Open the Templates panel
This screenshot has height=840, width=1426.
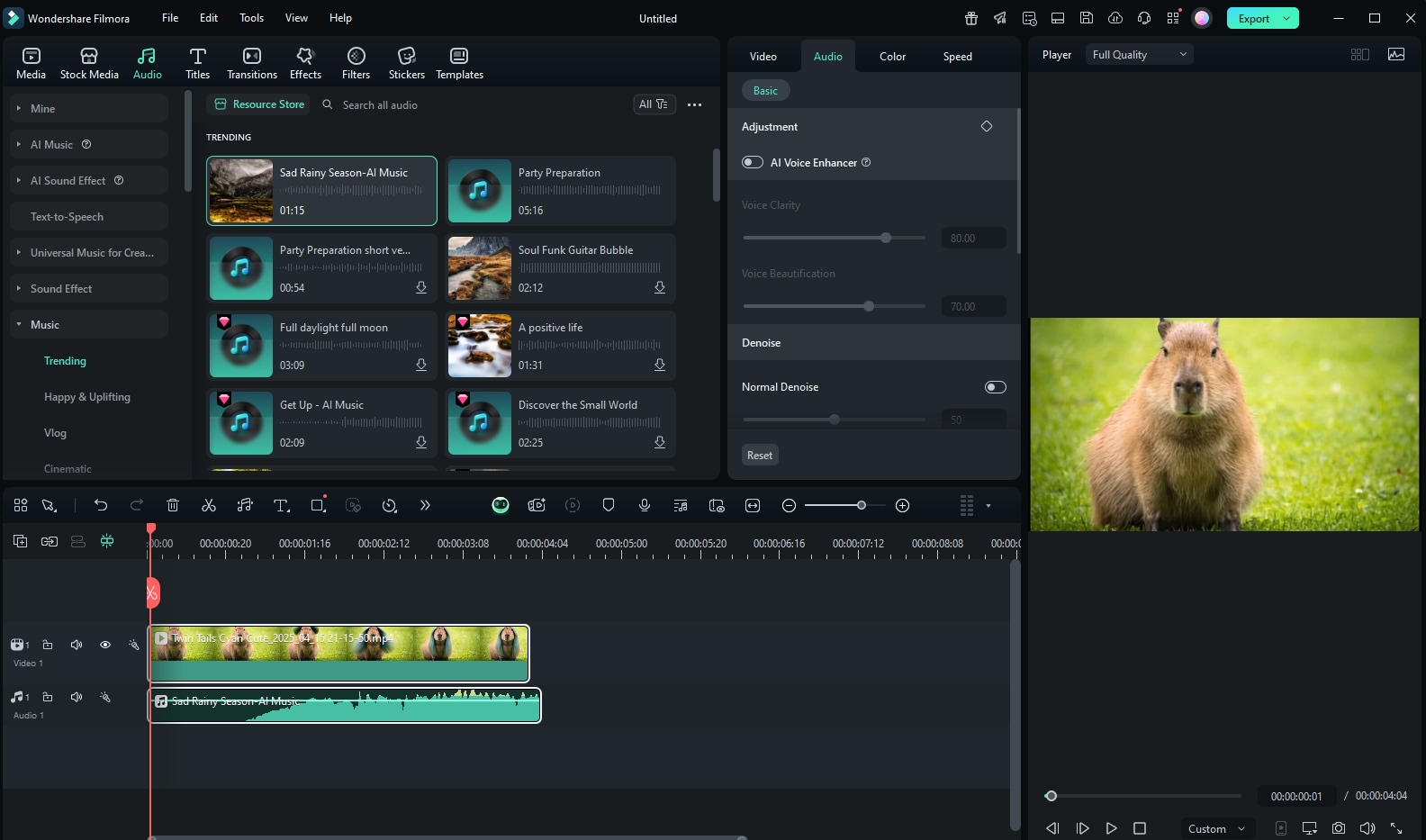point(459,64)
